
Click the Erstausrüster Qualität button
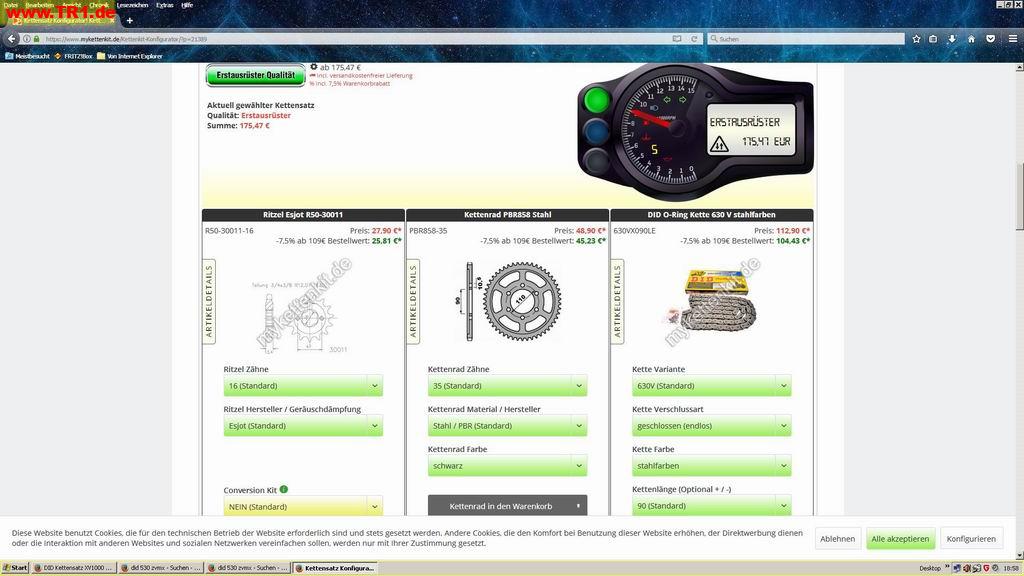pos(255,75)
